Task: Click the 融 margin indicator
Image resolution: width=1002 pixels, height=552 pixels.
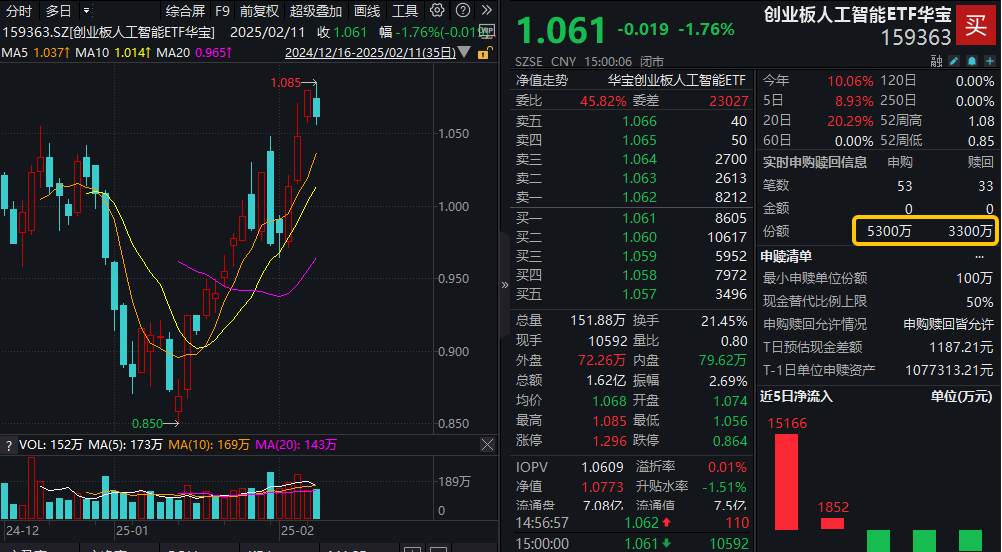Action: (936, 61)
